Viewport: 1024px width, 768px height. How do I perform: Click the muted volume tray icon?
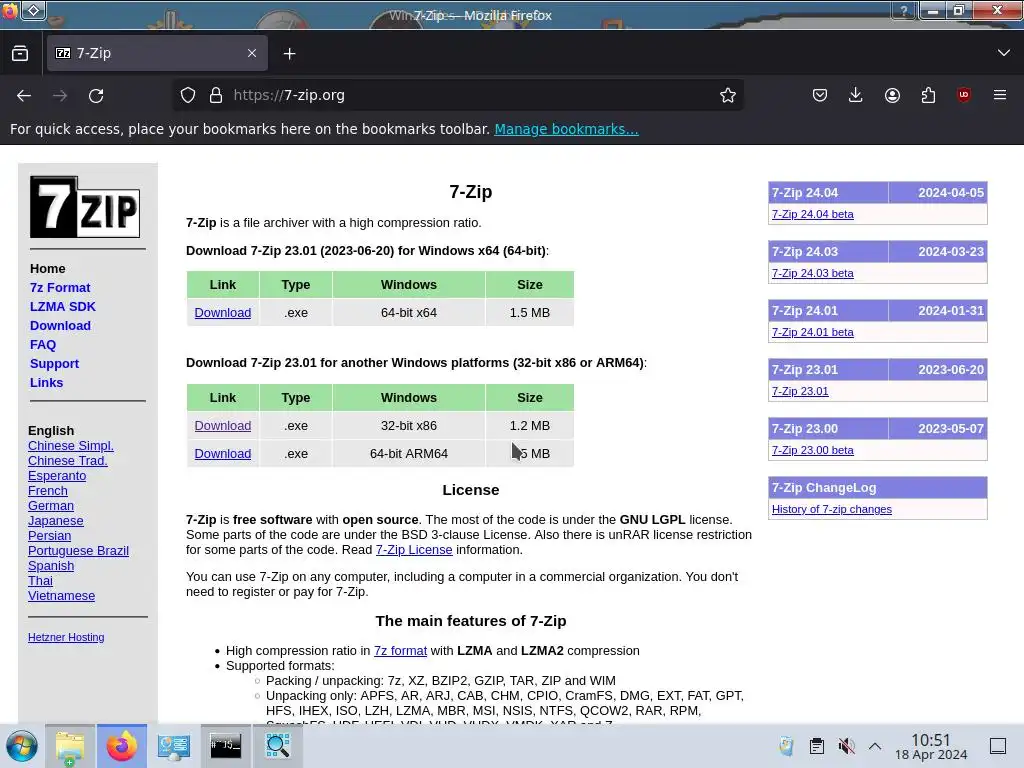(846, 746)
